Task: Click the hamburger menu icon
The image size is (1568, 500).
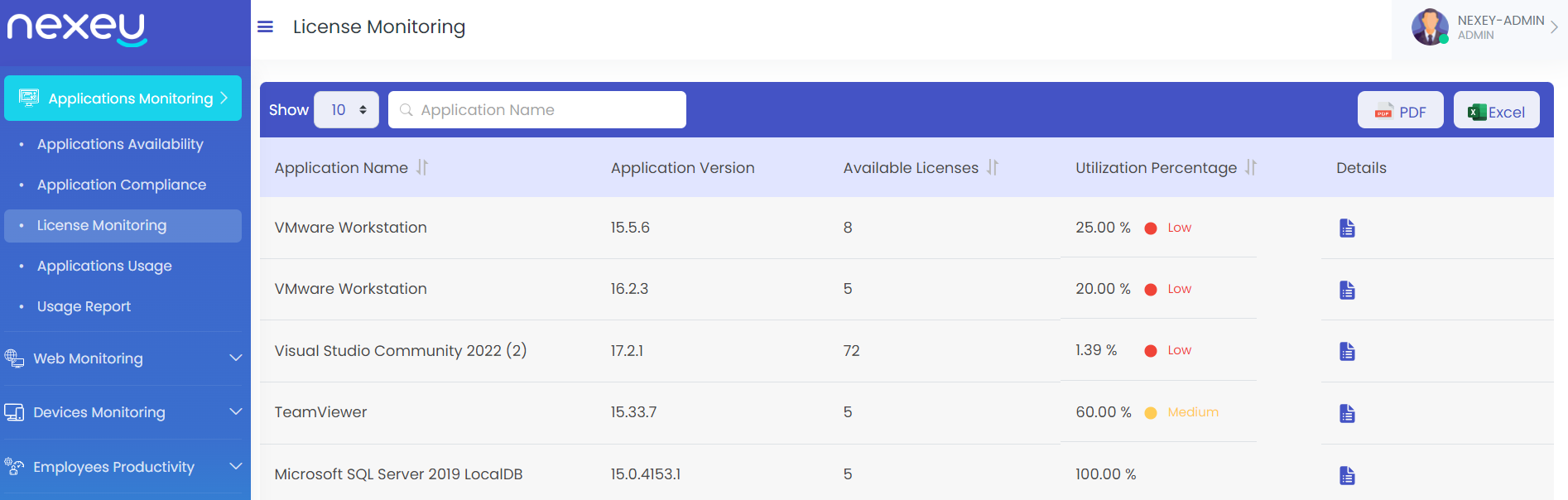Action: (265, 27)
